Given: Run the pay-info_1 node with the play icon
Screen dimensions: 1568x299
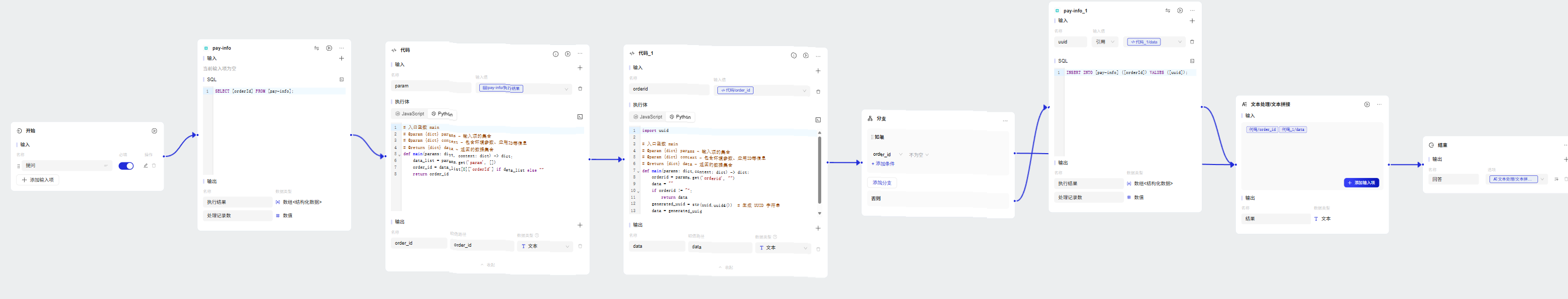Looking at the screenshot, I should tap(1180, 10).
